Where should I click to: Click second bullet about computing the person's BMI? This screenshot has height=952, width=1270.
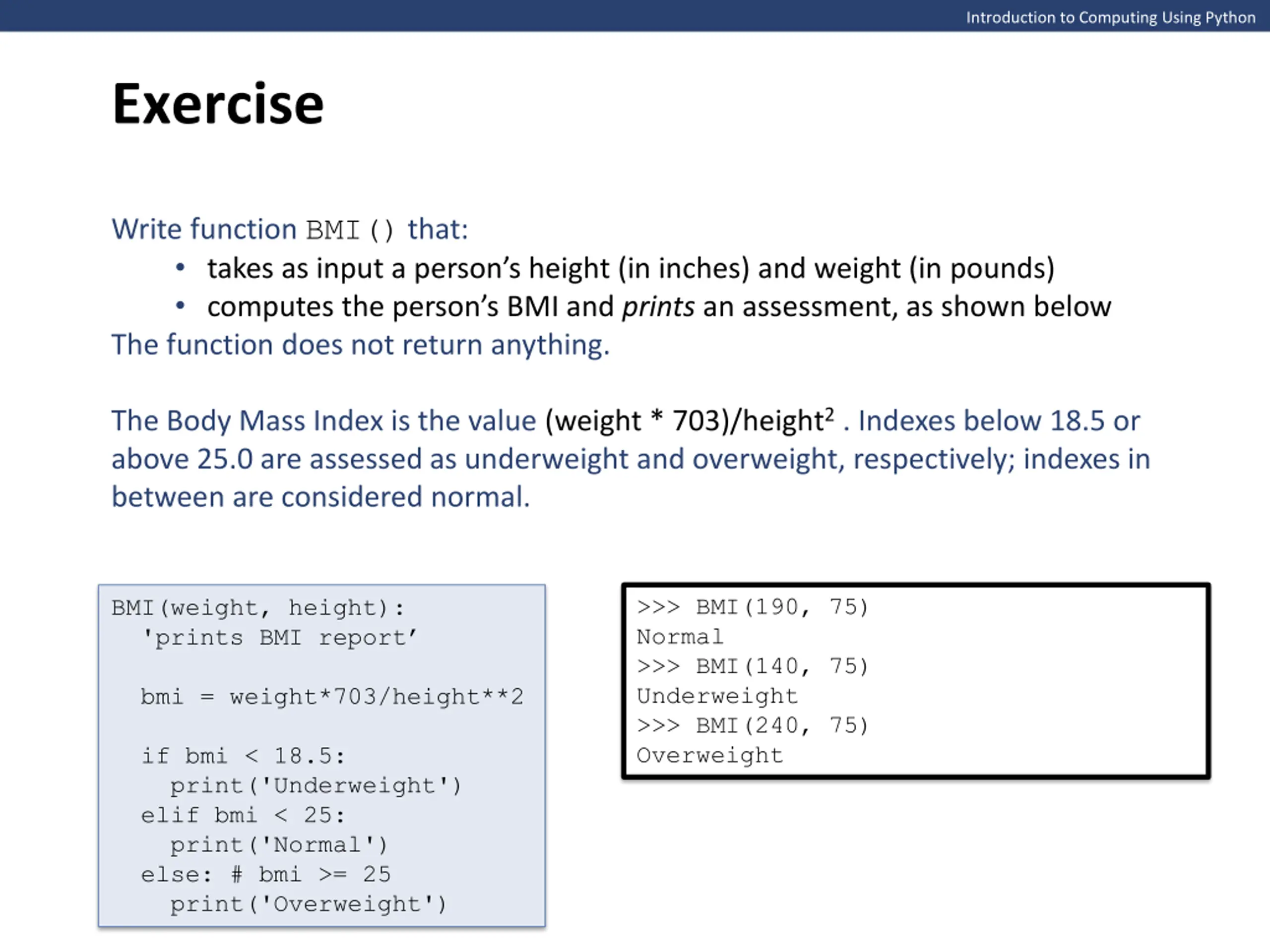(659, 306)
